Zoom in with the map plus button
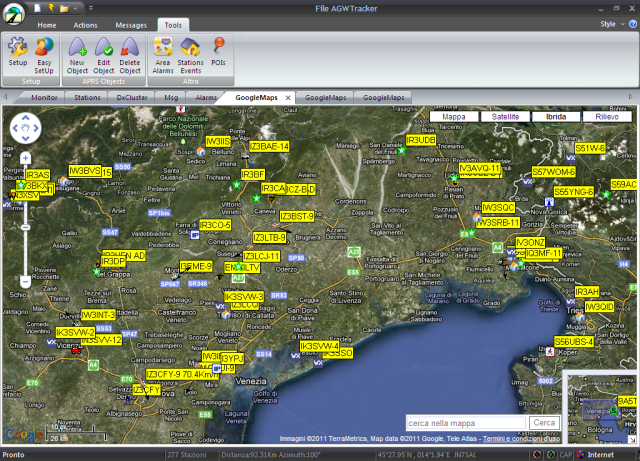 (25, 158)
